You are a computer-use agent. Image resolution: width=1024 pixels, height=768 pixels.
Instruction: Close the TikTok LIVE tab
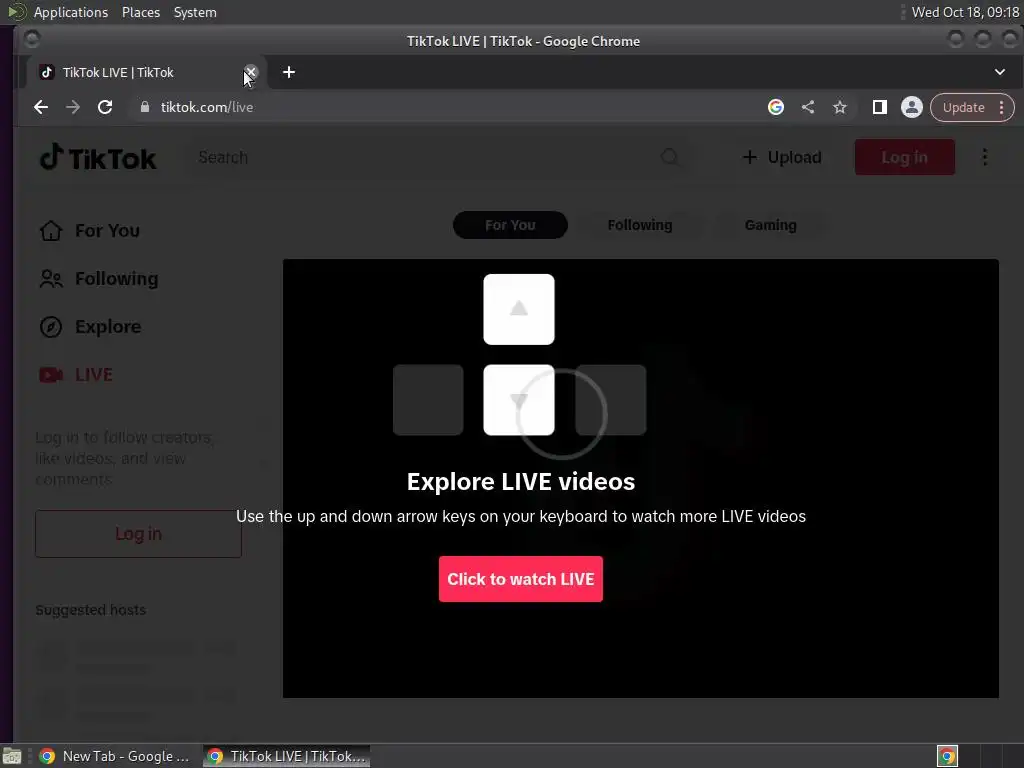[x=251, y=72]
